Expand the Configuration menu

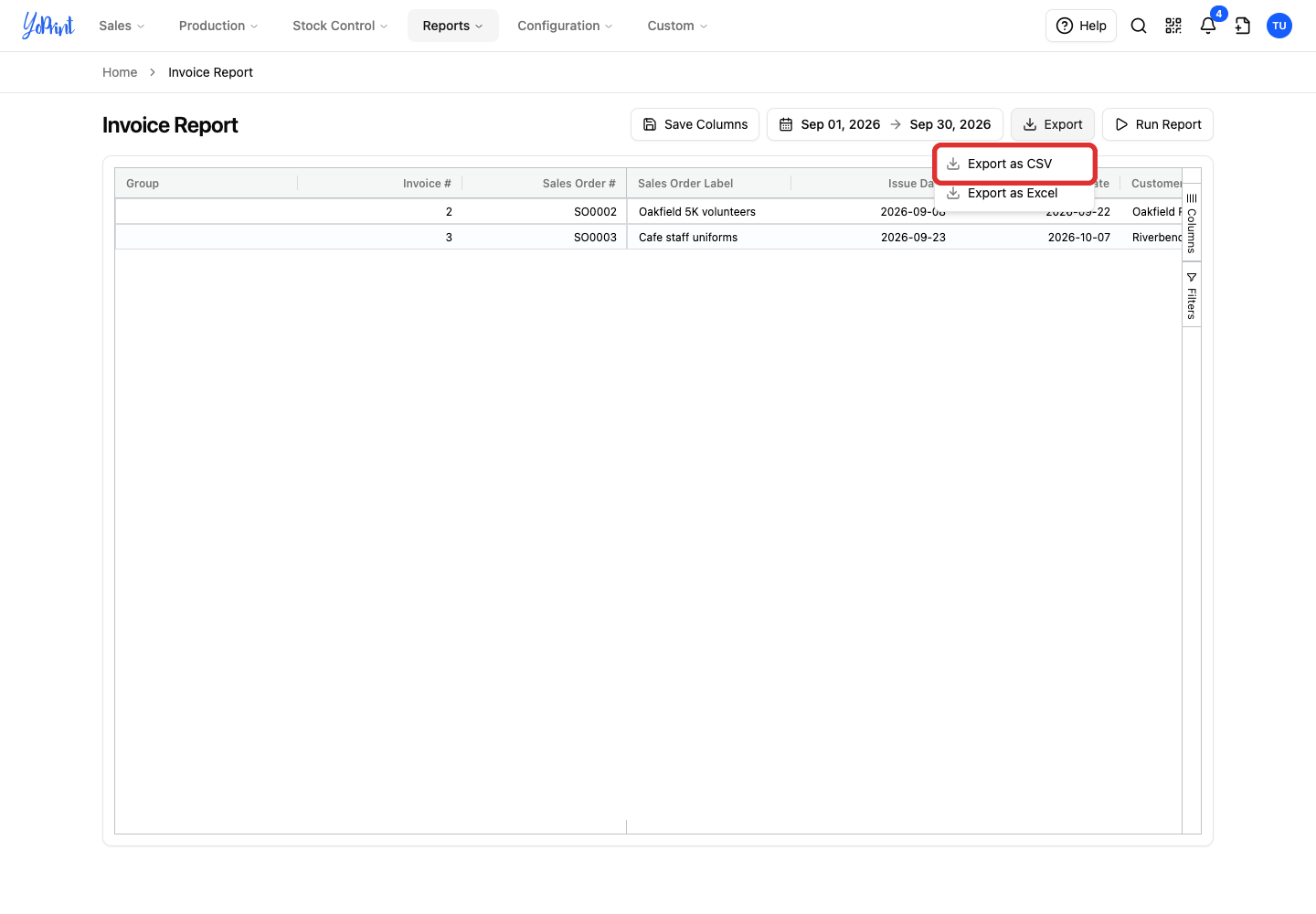(x=565, y=26)
